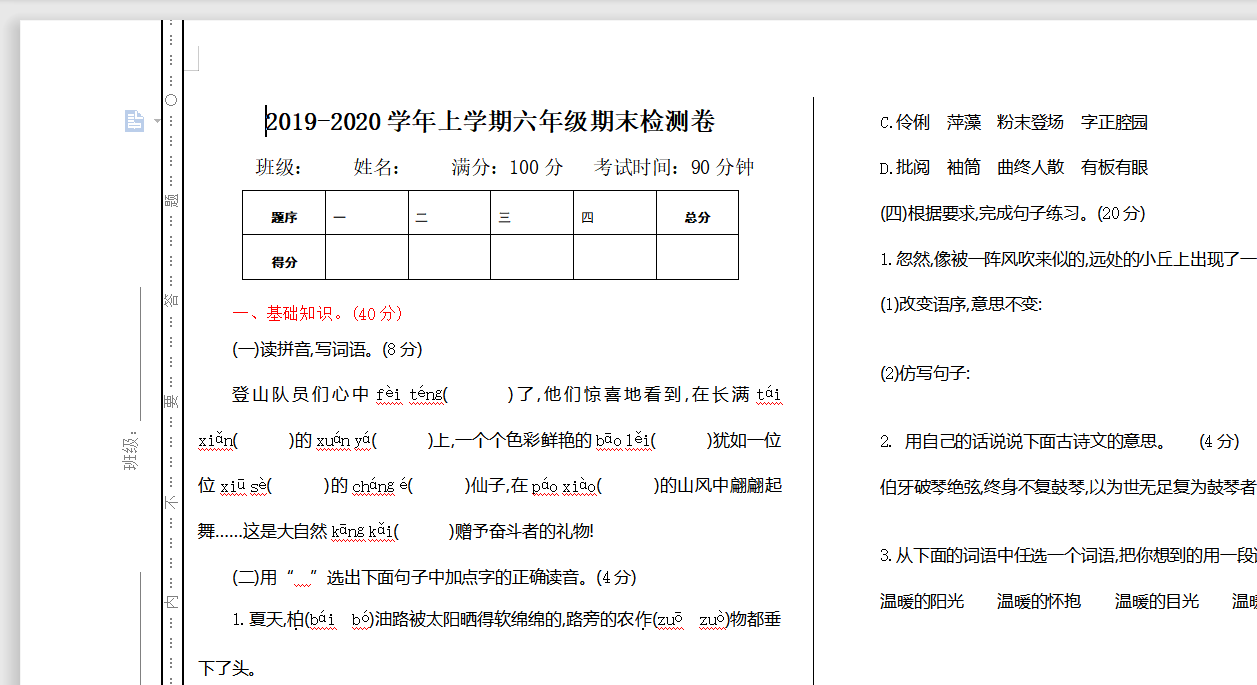This screenshot has width=1257, height=685.
Task: Click the phrase '温暖的怀抱' in right column
Action: (x=1039, y=601)
